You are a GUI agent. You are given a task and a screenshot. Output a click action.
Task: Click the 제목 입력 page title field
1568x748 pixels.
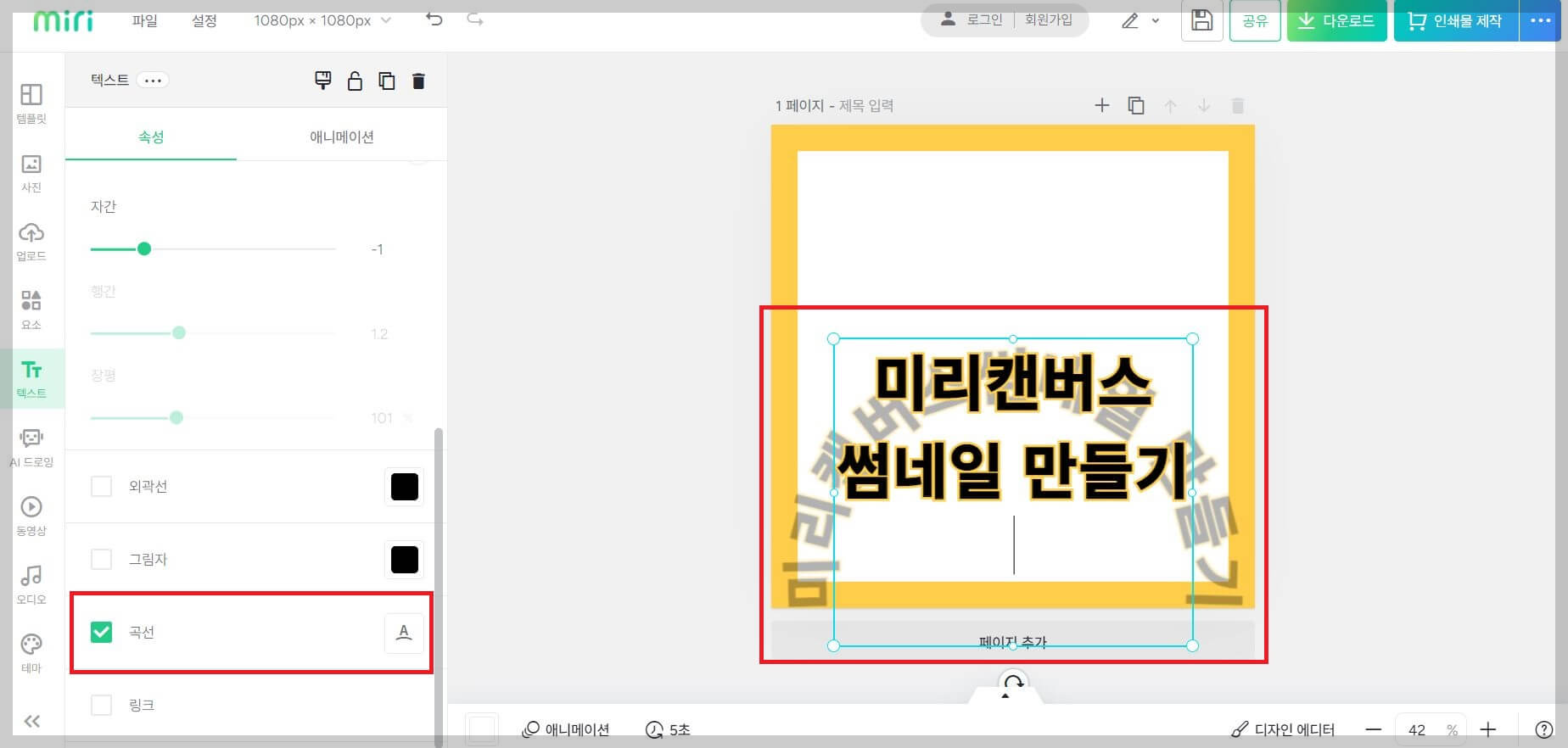click(x=865, y=105)
